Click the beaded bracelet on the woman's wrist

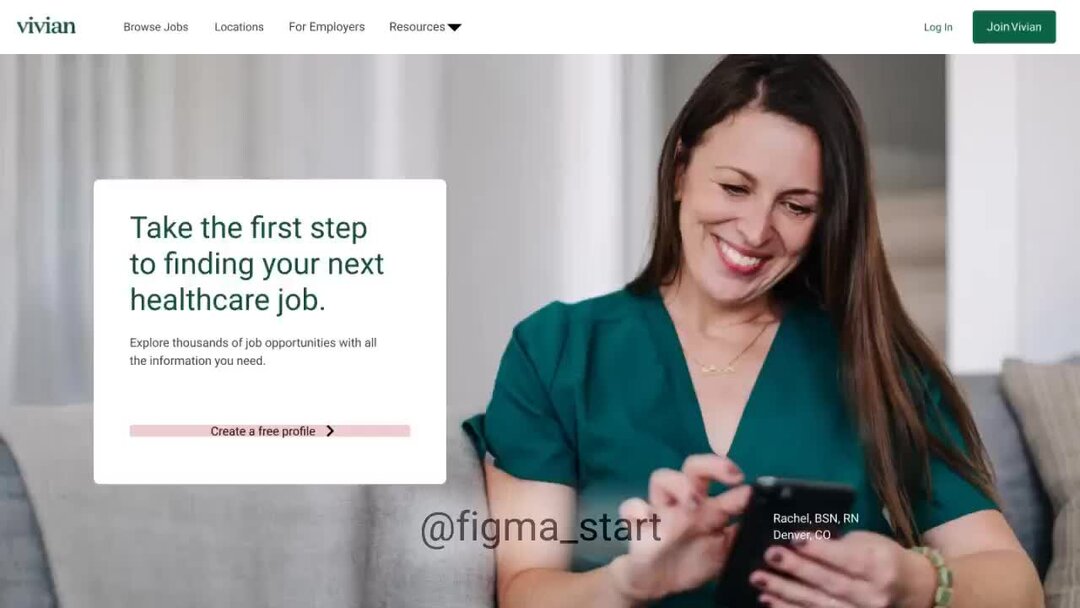pos(938,577)
